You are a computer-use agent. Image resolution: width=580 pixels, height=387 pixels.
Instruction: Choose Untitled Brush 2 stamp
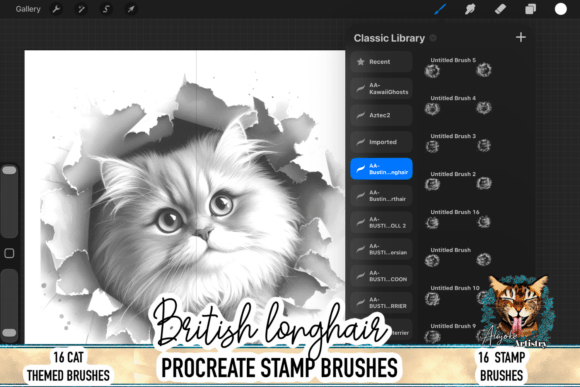click(x=458, y=181)
